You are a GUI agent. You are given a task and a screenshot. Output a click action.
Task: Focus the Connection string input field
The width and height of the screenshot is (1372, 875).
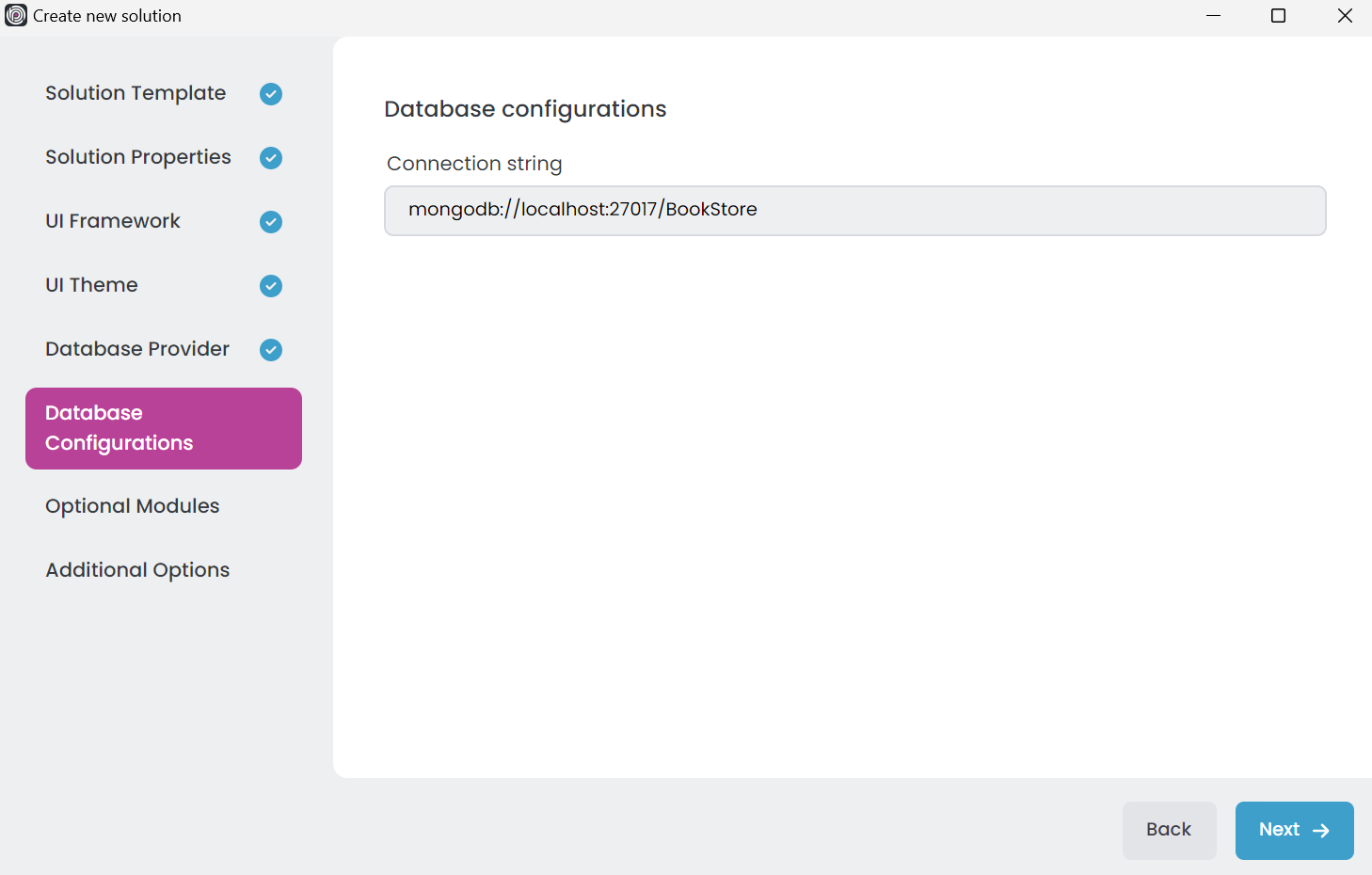[x=854, y=210]
